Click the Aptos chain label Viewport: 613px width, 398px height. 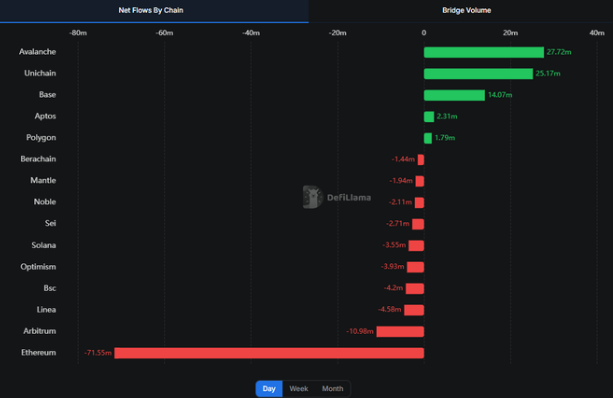[x=45, y=117]
